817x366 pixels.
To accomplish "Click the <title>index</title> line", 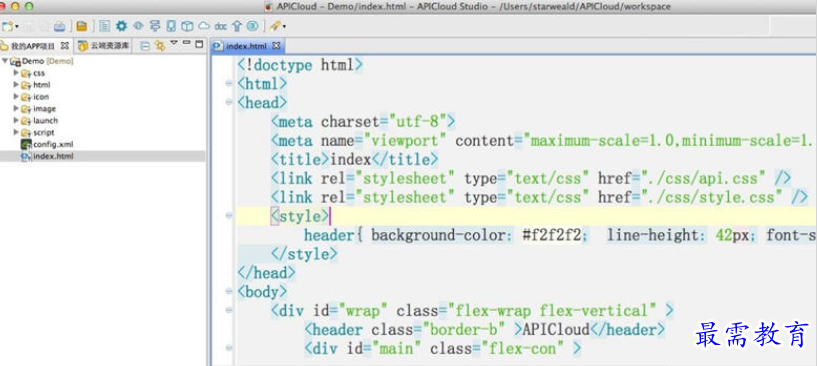I will [354, 160].
